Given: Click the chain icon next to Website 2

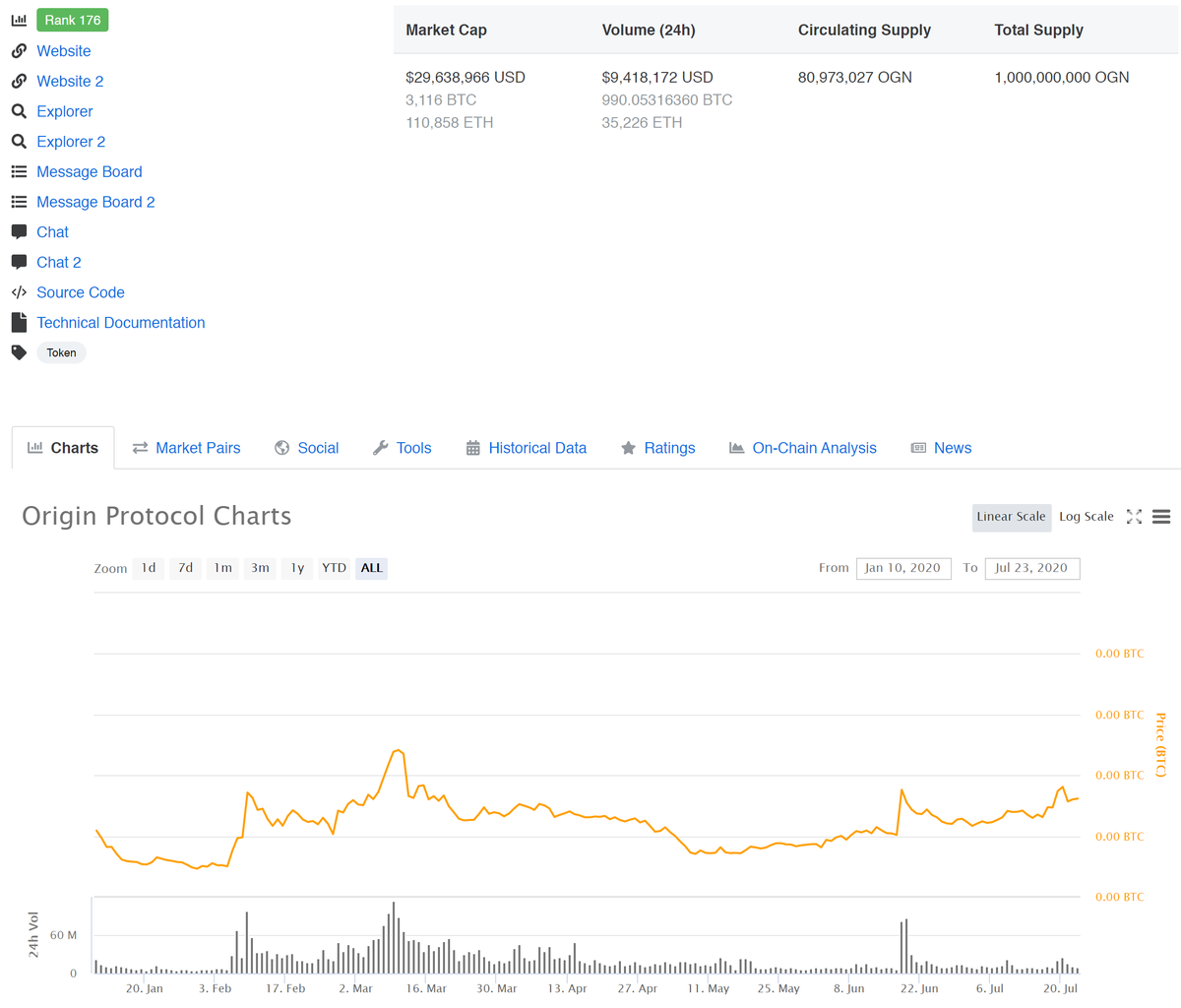Looking at the screenshot, I should point(19,81).
